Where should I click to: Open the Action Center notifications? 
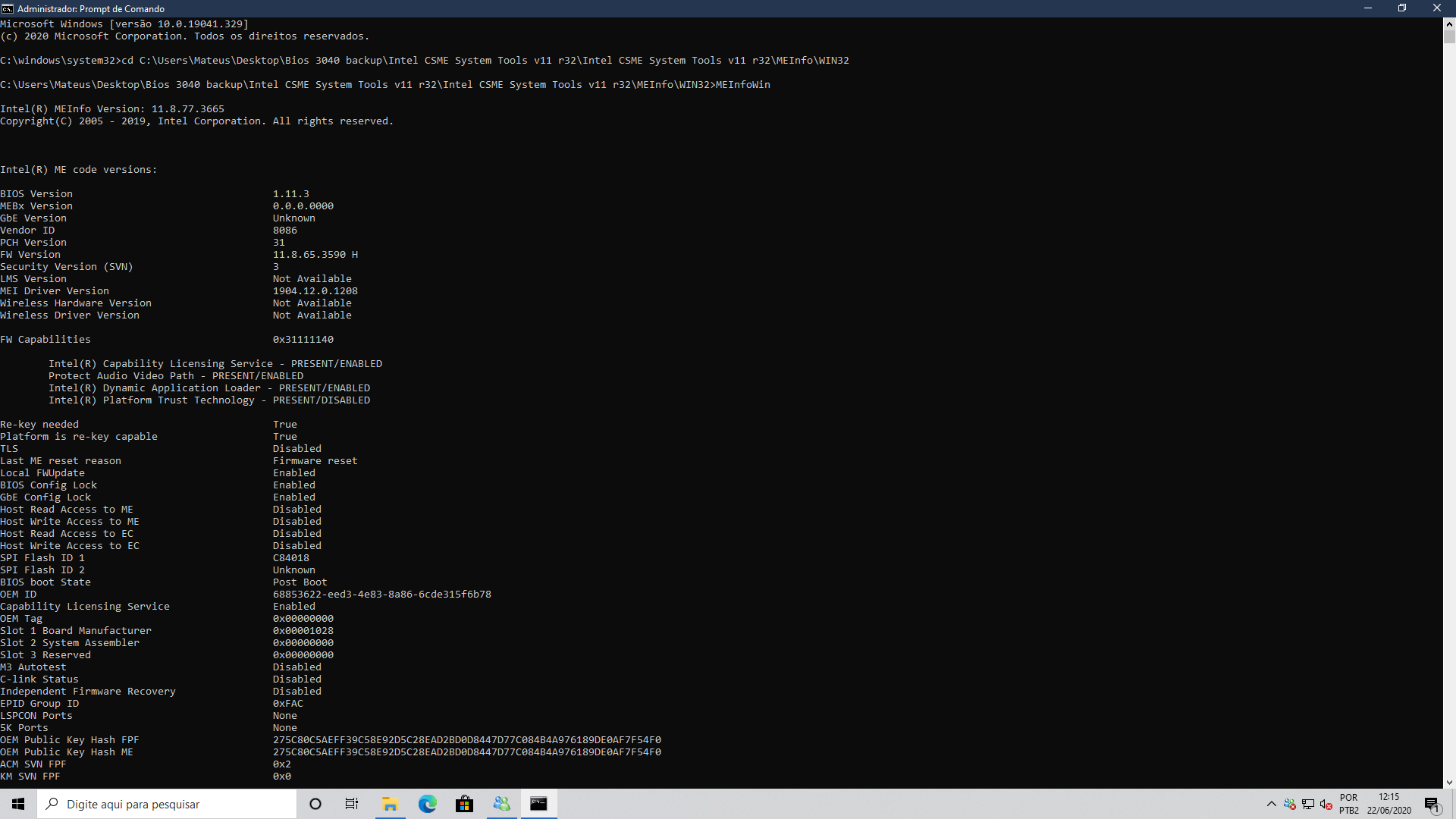coord(1432,804)
